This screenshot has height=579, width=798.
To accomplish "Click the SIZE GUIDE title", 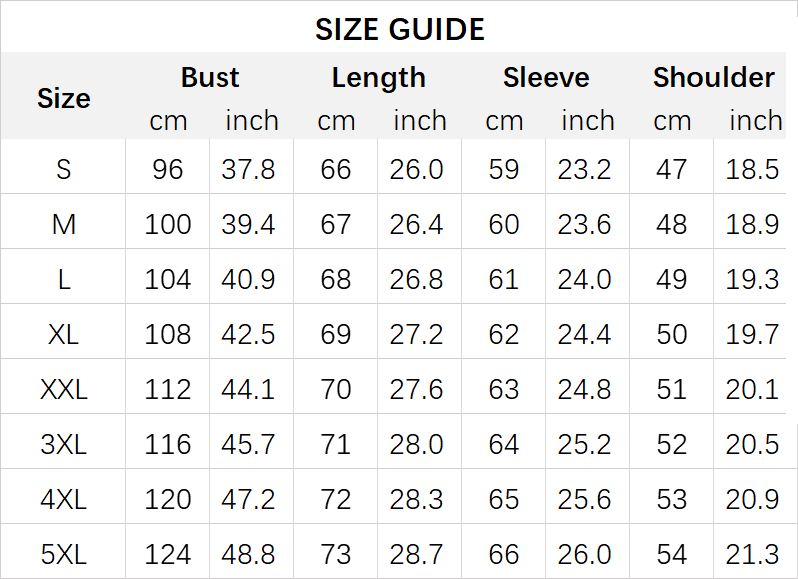I will [399, 30].
